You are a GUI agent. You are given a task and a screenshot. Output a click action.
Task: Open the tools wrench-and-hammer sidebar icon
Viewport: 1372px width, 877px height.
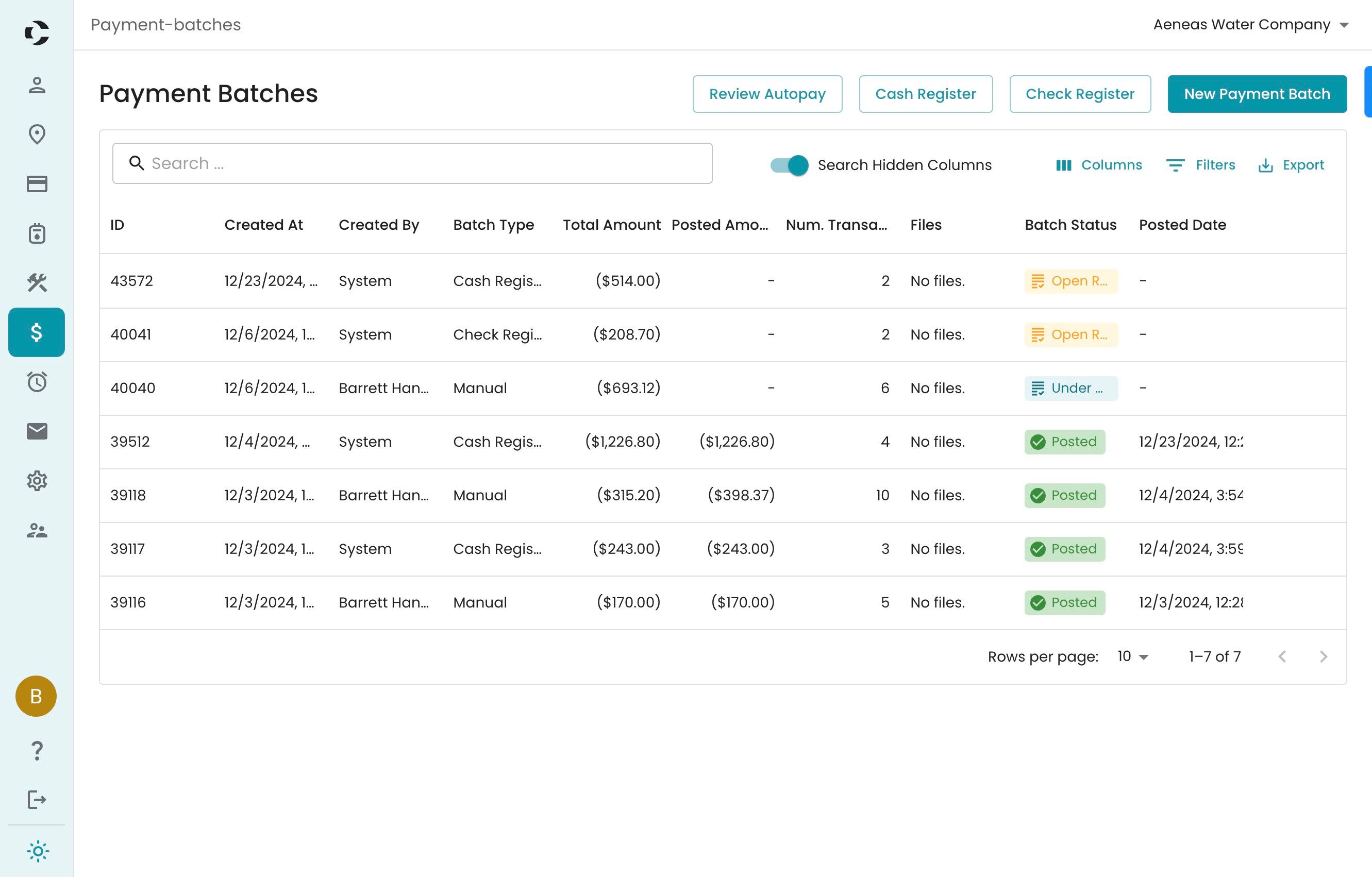[37, 282]
